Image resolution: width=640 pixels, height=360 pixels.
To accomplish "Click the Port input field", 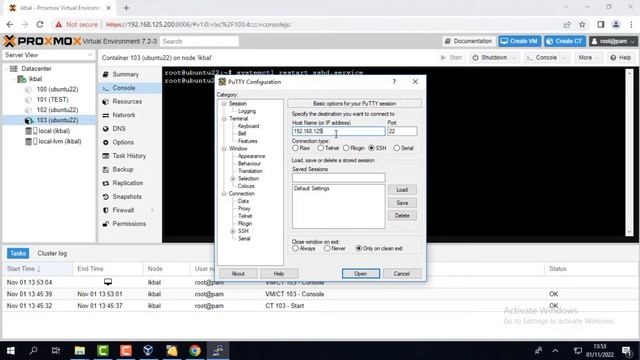I will [x=402, y=131].
